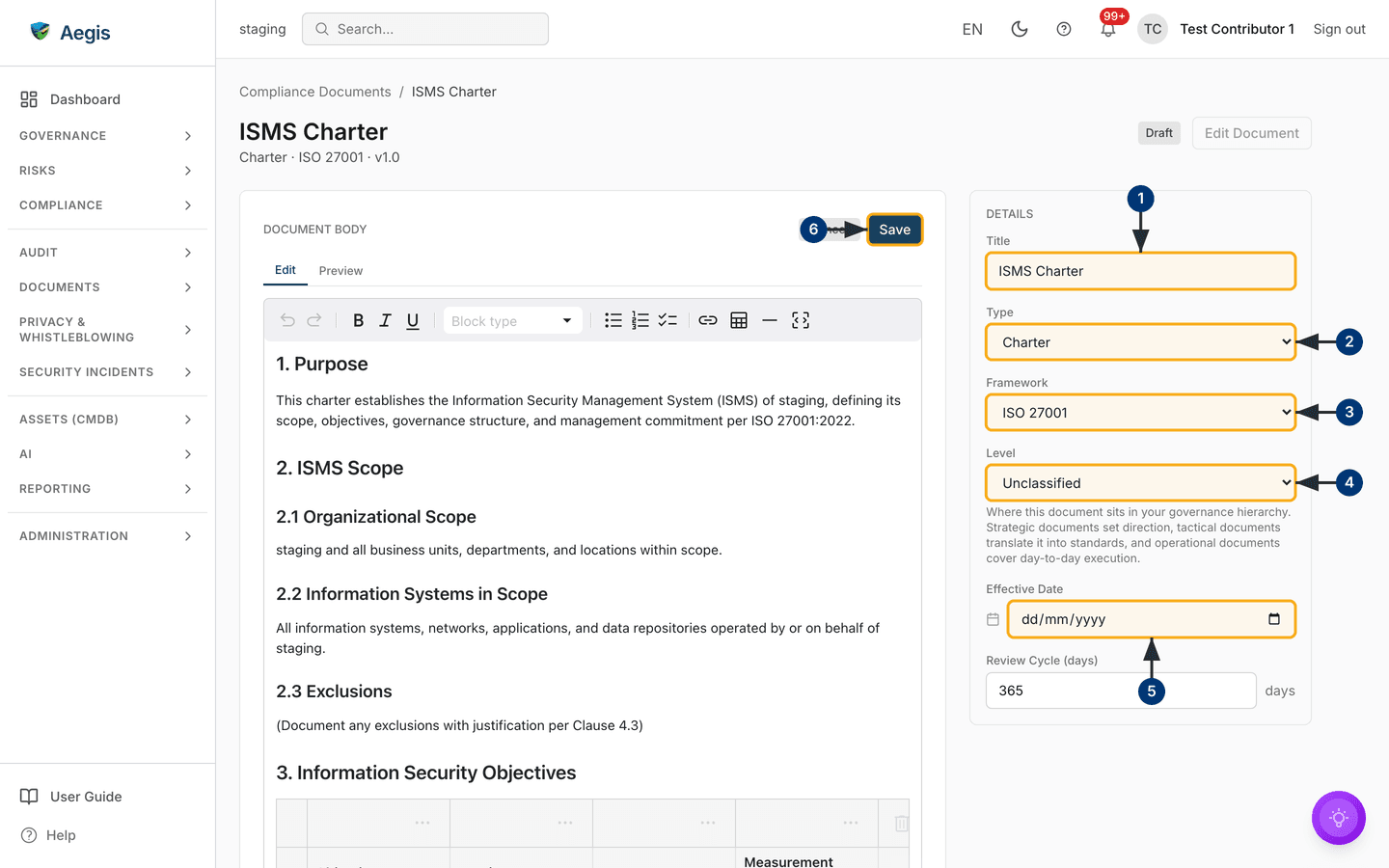1389x868 pixels.
Task: Switch to the Preview tab
Action: pos(340,271)
